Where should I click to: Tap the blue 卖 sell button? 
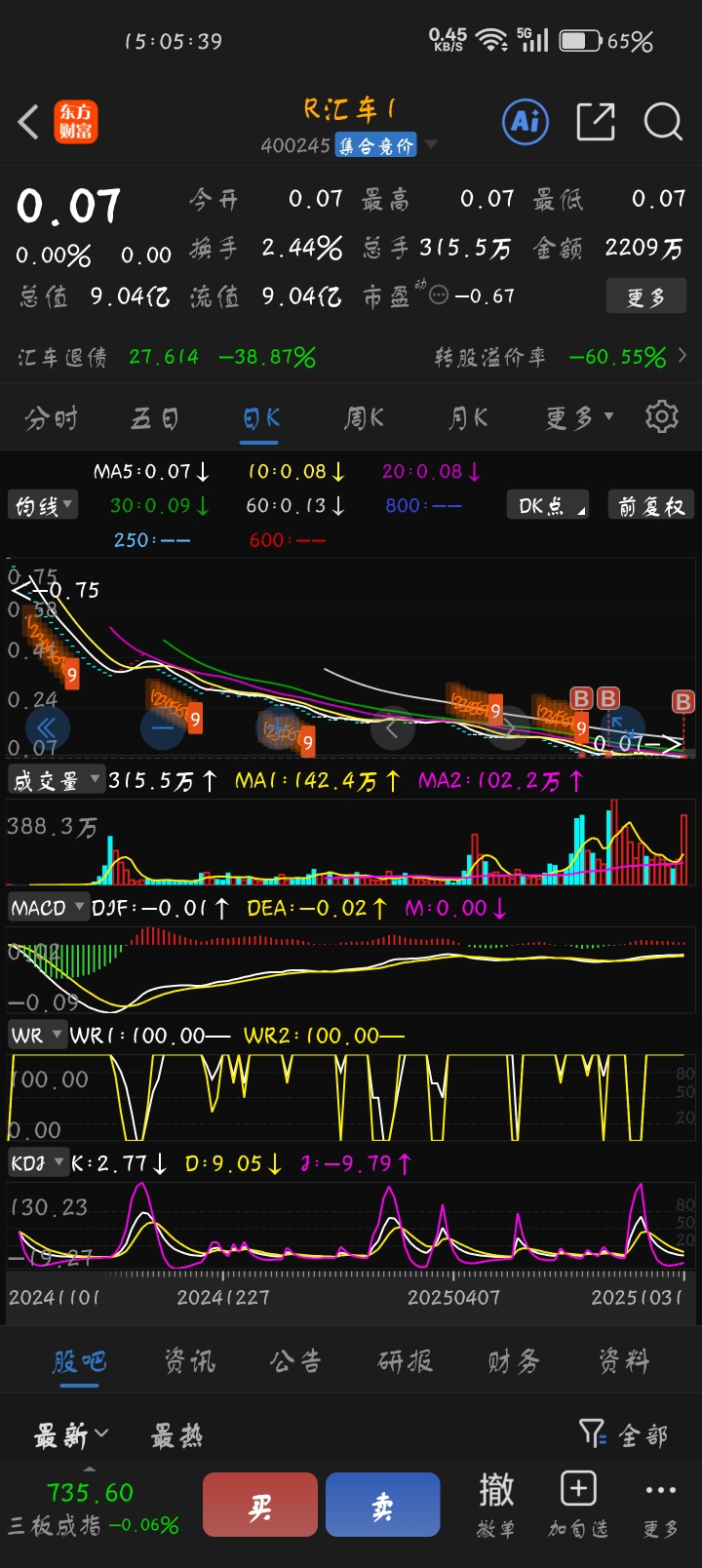pos(382,1505)
